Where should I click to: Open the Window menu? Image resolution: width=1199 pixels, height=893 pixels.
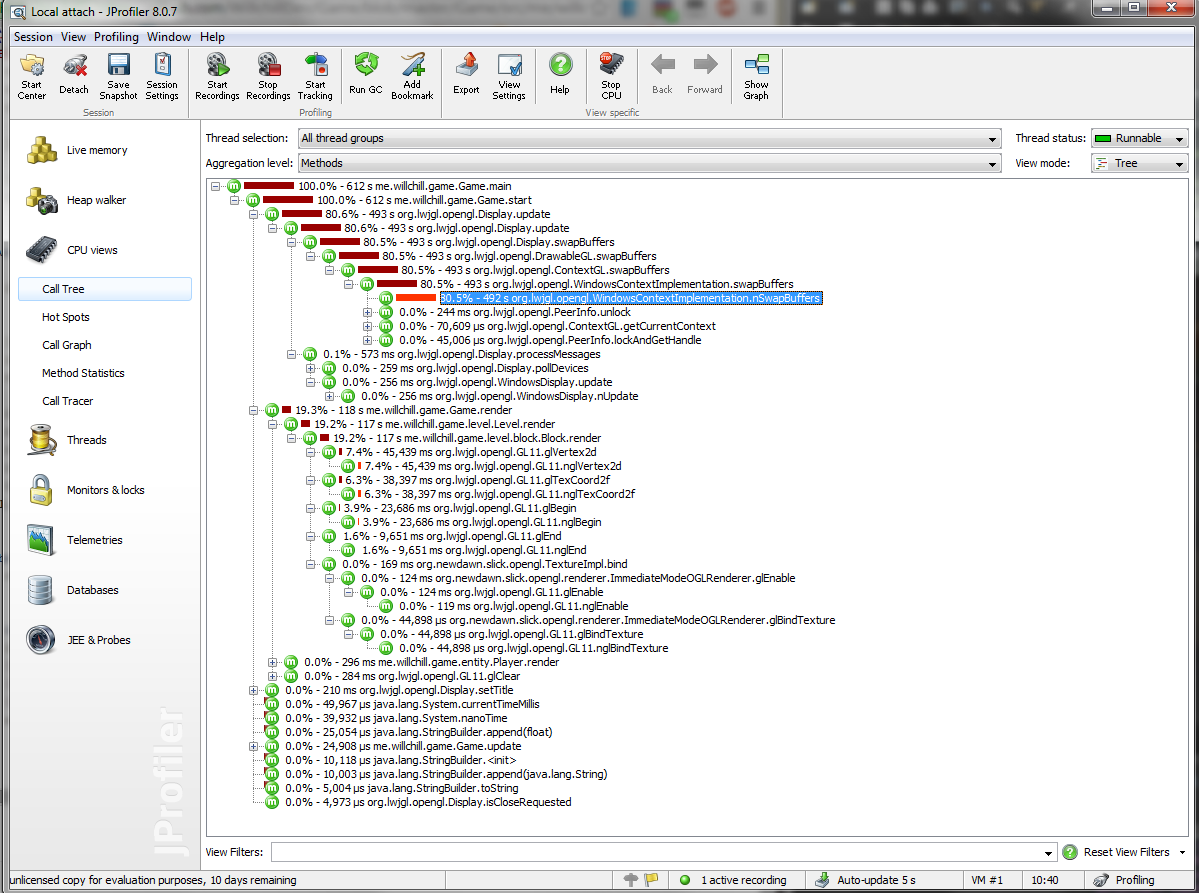pos(169,37)
